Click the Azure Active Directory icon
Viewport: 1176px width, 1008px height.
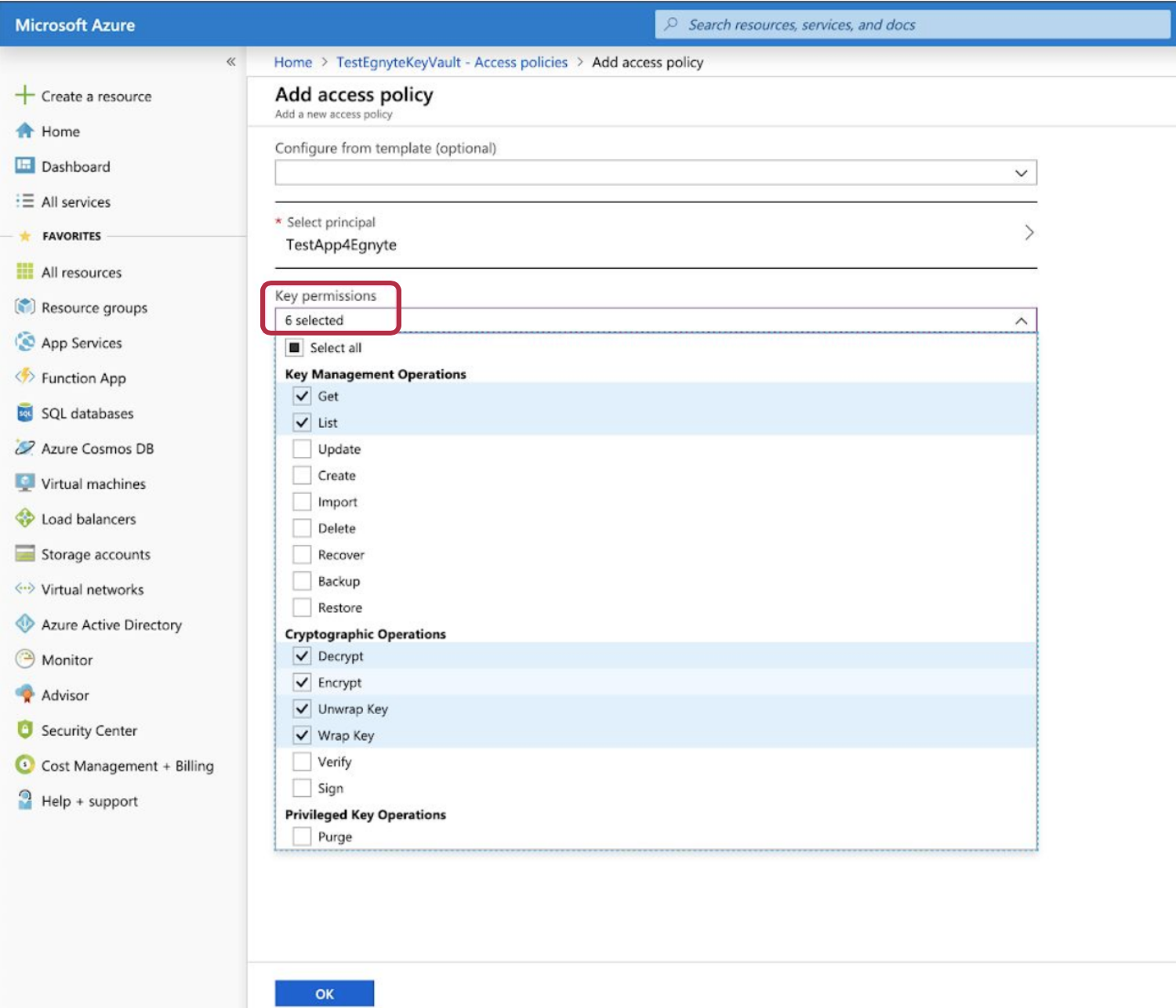click(25, 624)
